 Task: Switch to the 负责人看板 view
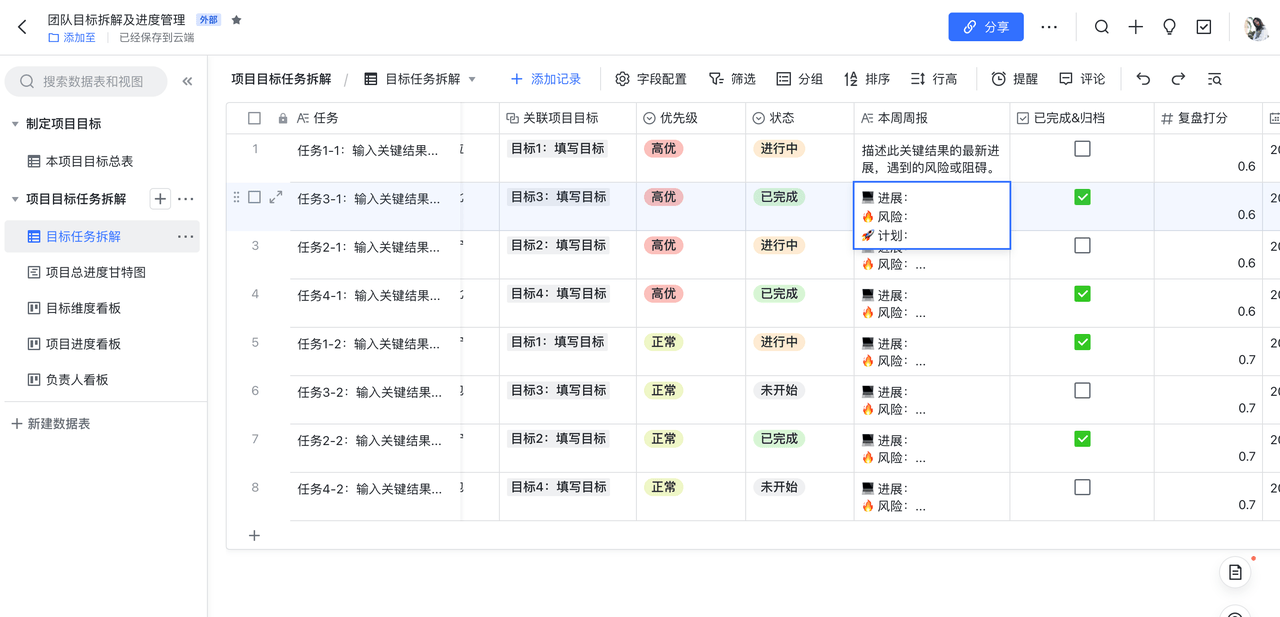point(76,380)
